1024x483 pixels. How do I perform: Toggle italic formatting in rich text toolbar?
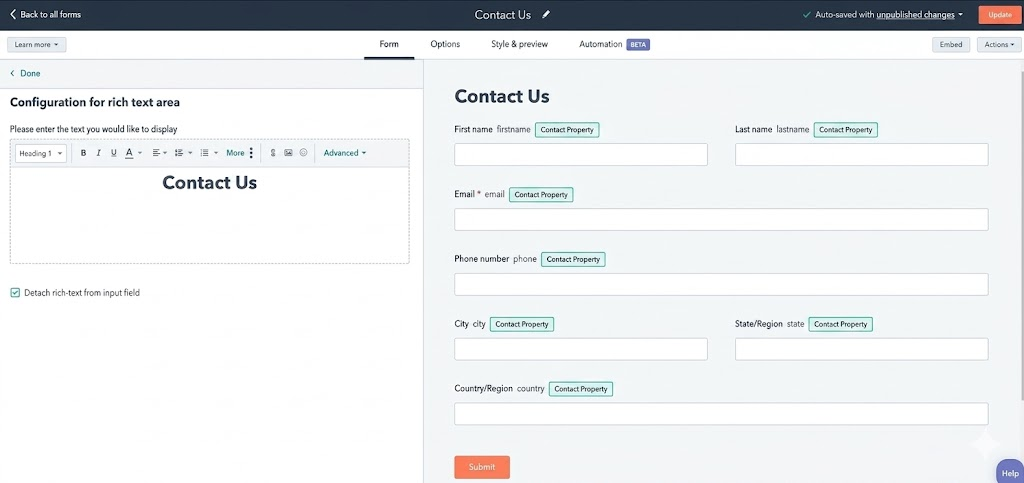(x=99, y=153)
